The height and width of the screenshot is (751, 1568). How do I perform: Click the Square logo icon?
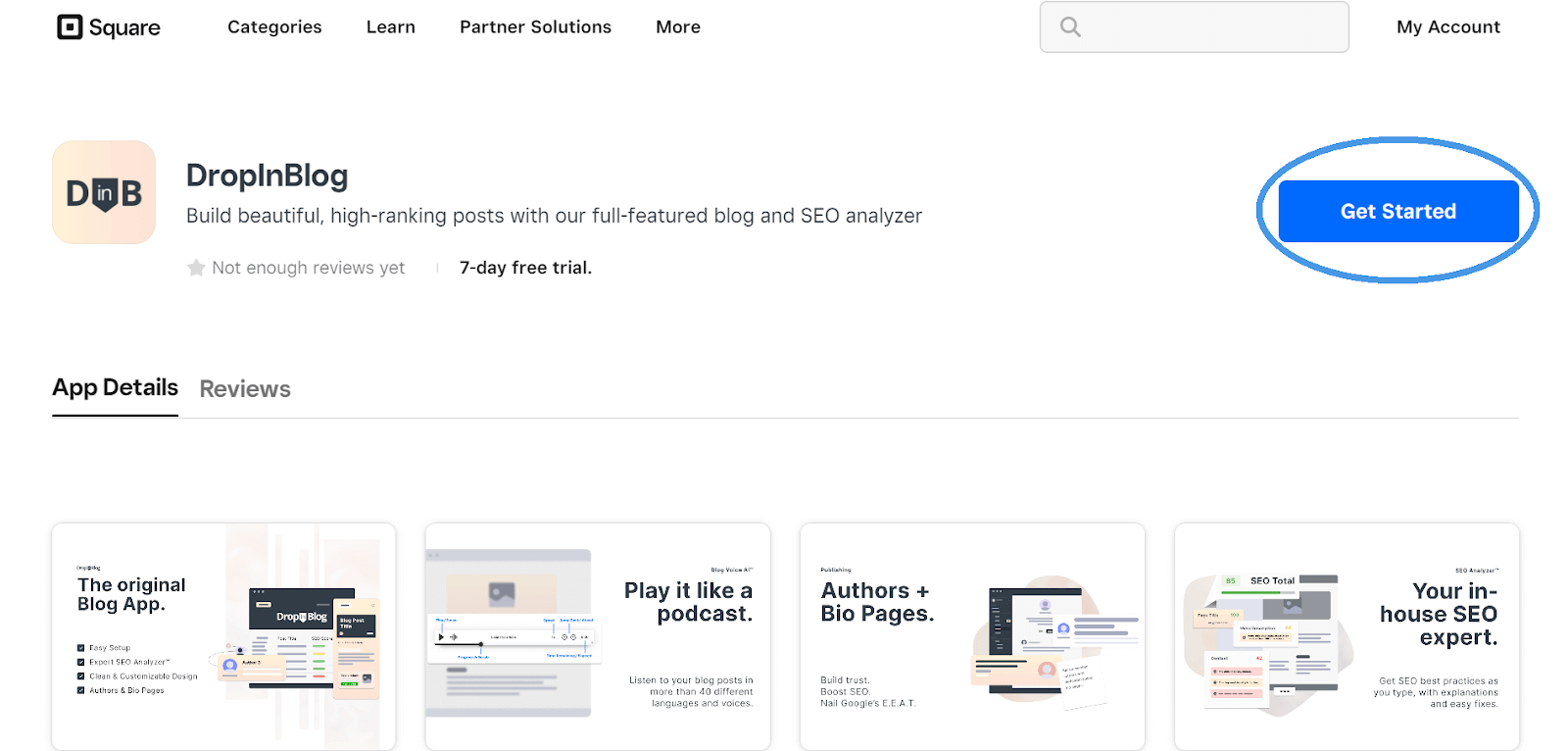[70, 26]
